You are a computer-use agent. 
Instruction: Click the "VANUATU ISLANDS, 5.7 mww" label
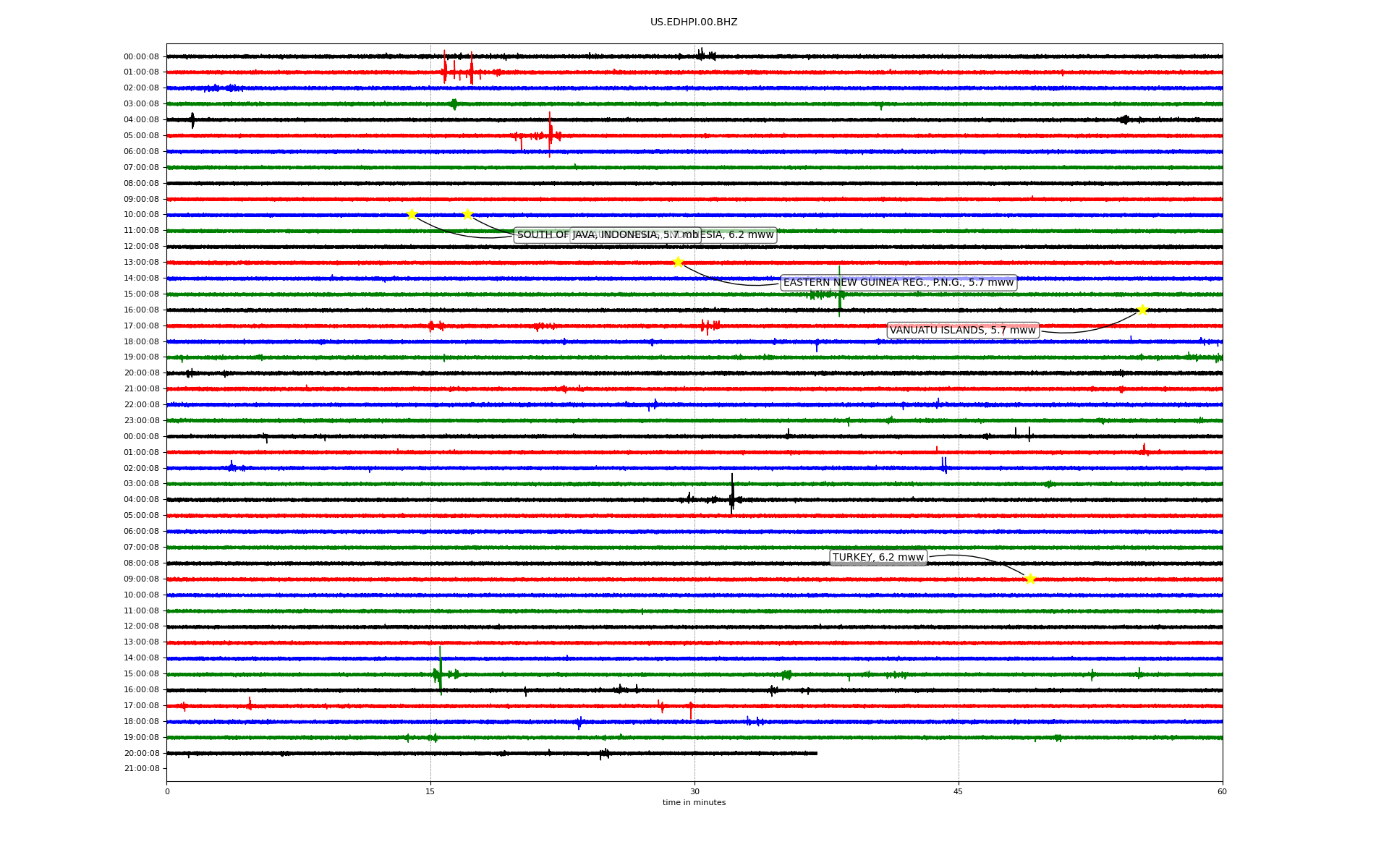pos(963,330)
